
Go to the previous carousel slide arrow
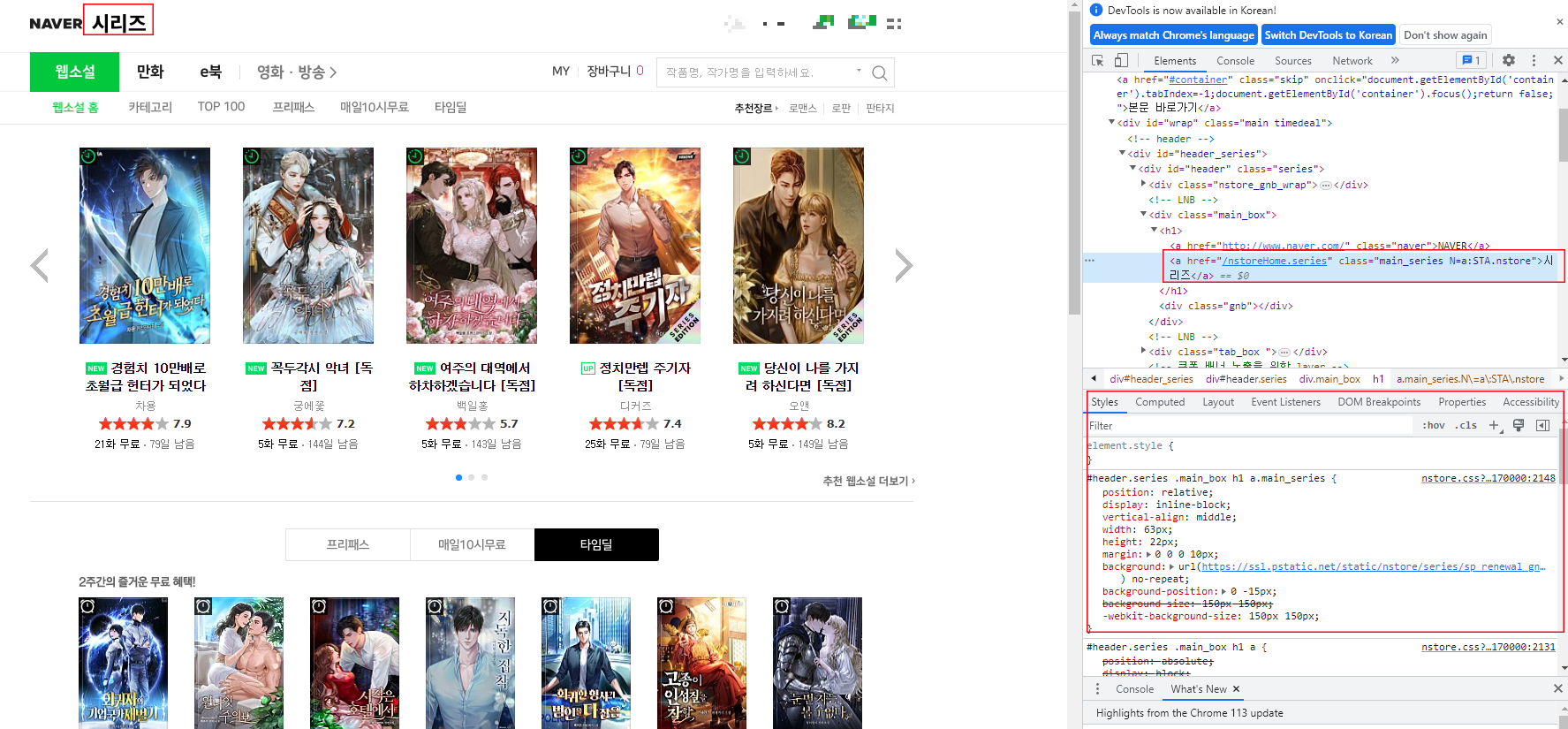(40, 265)
